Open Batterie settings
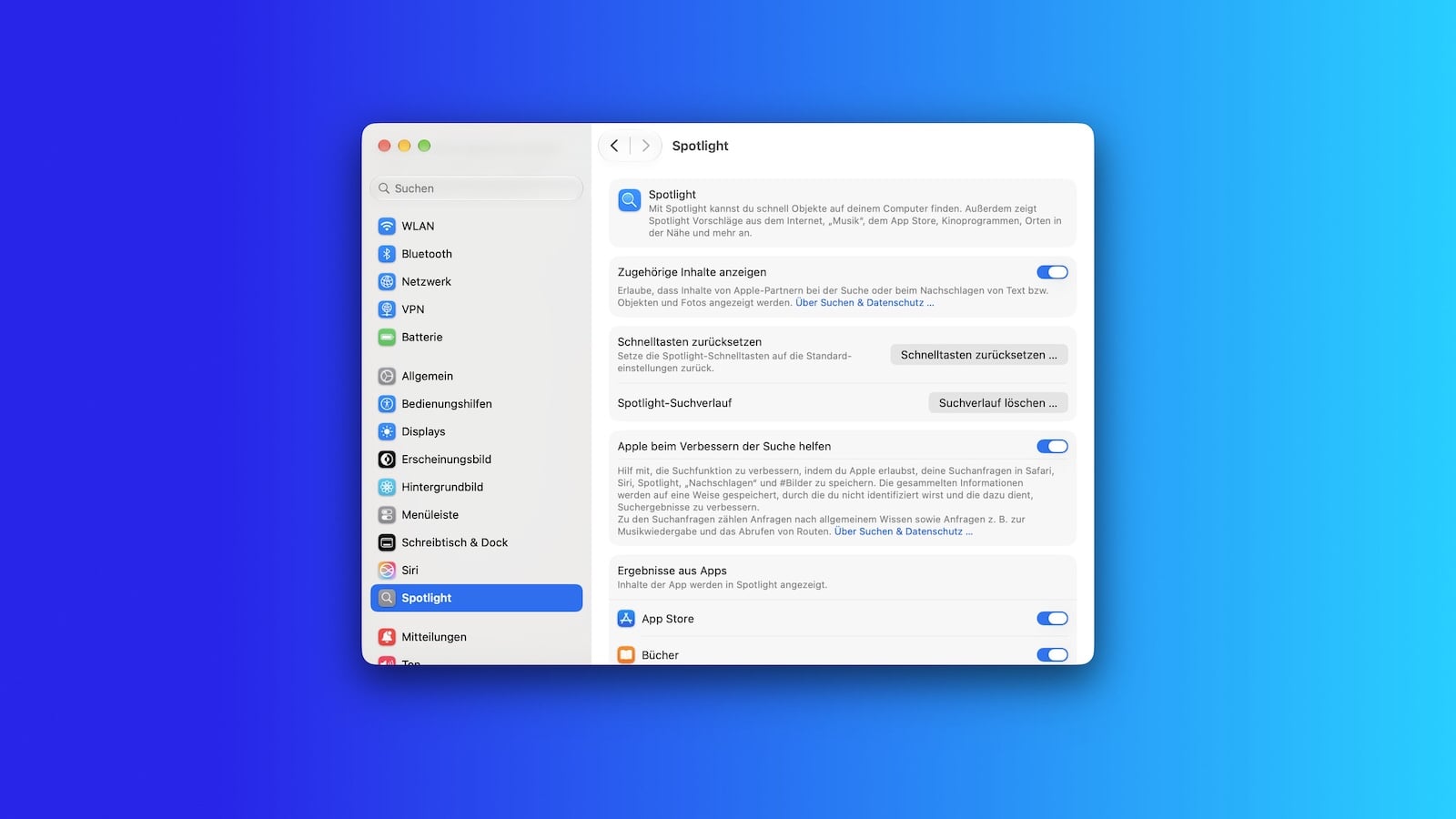Viewport: 1456px width, 819px height. pyautogui.click(x=477, y=337)
